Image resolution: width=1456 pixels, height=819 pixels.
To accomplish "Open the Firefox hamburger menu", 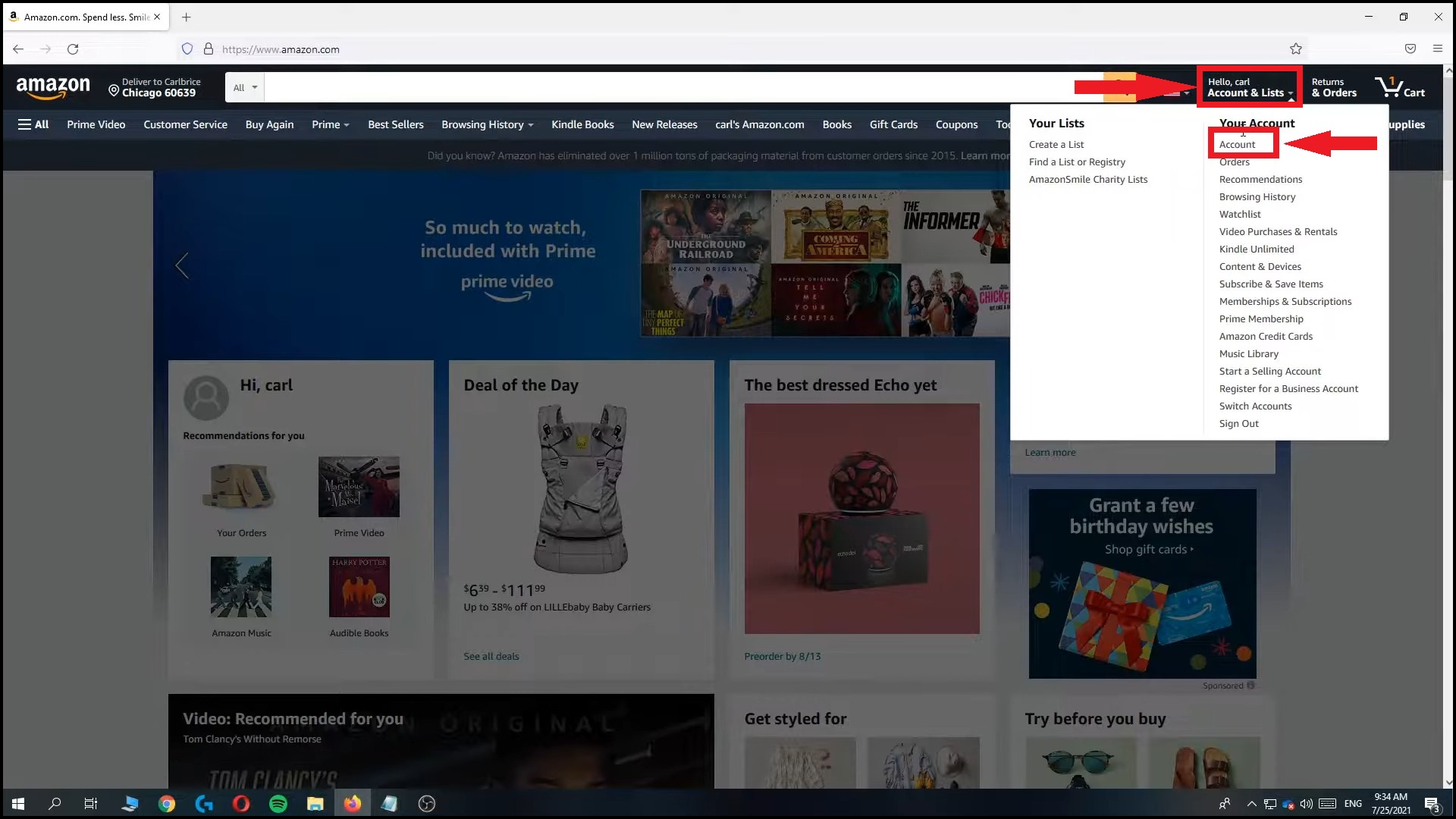I will (x=1437, y=49).
